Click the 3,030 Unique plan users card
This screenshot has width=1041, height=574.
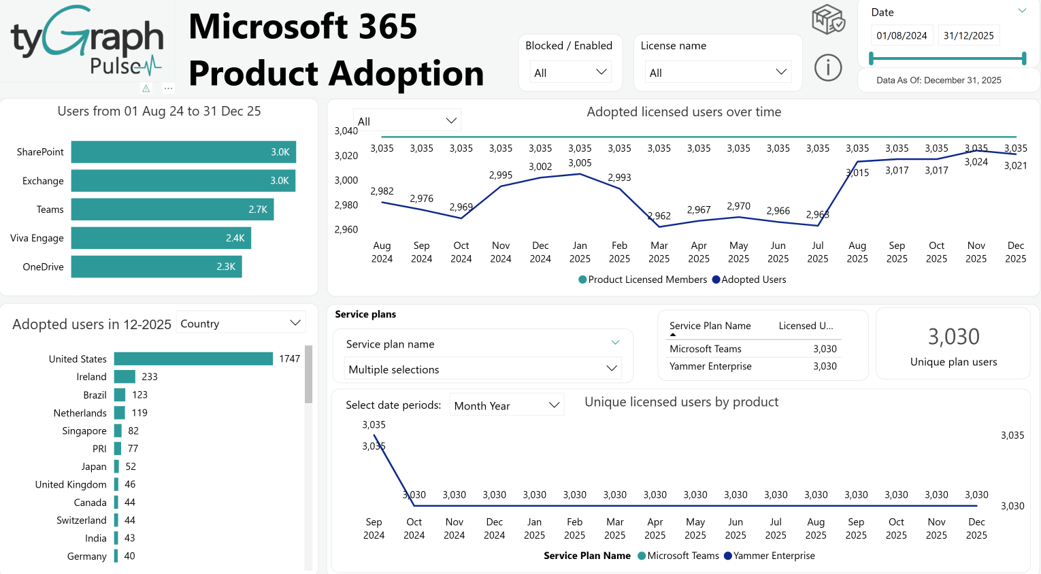pos(953,346)
